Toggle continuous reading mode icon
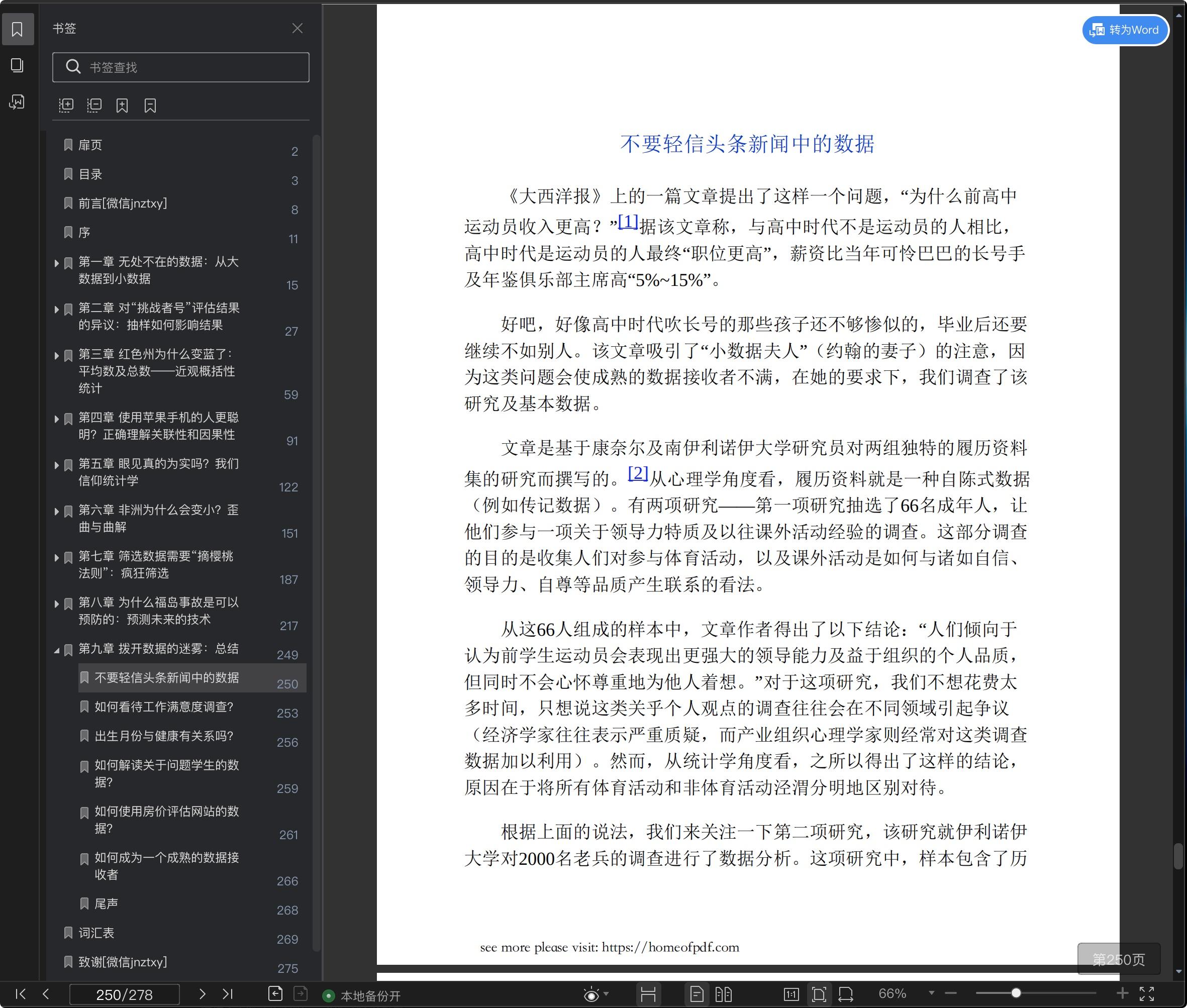The height and width of the screenshot is (1008, 1187). pos(648,994)
